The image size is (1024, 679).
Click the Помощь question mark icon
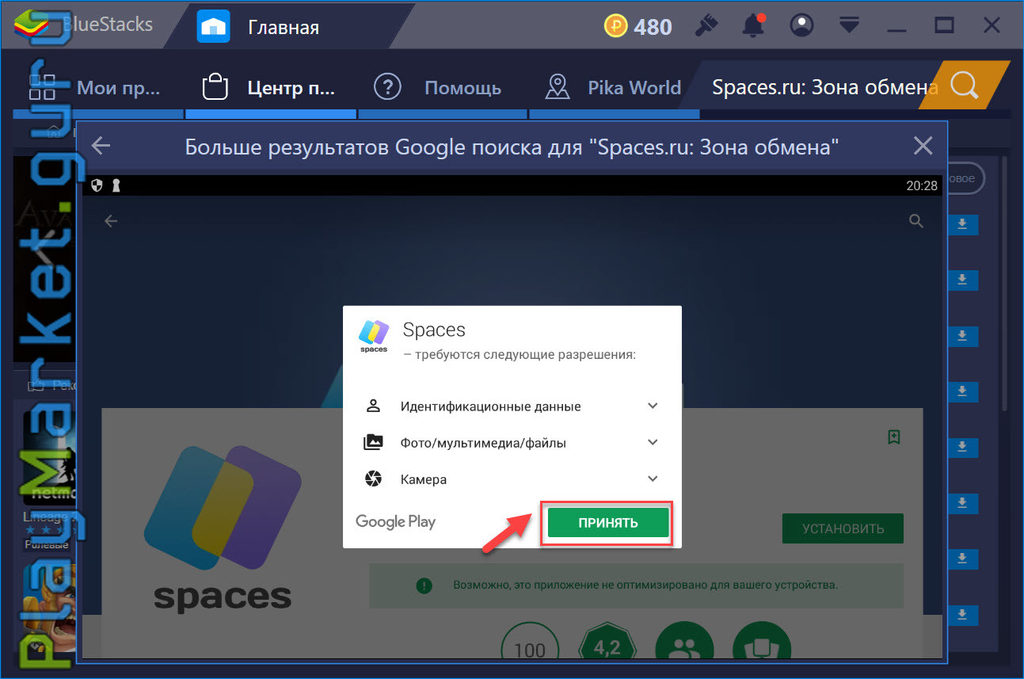point(387,86)
